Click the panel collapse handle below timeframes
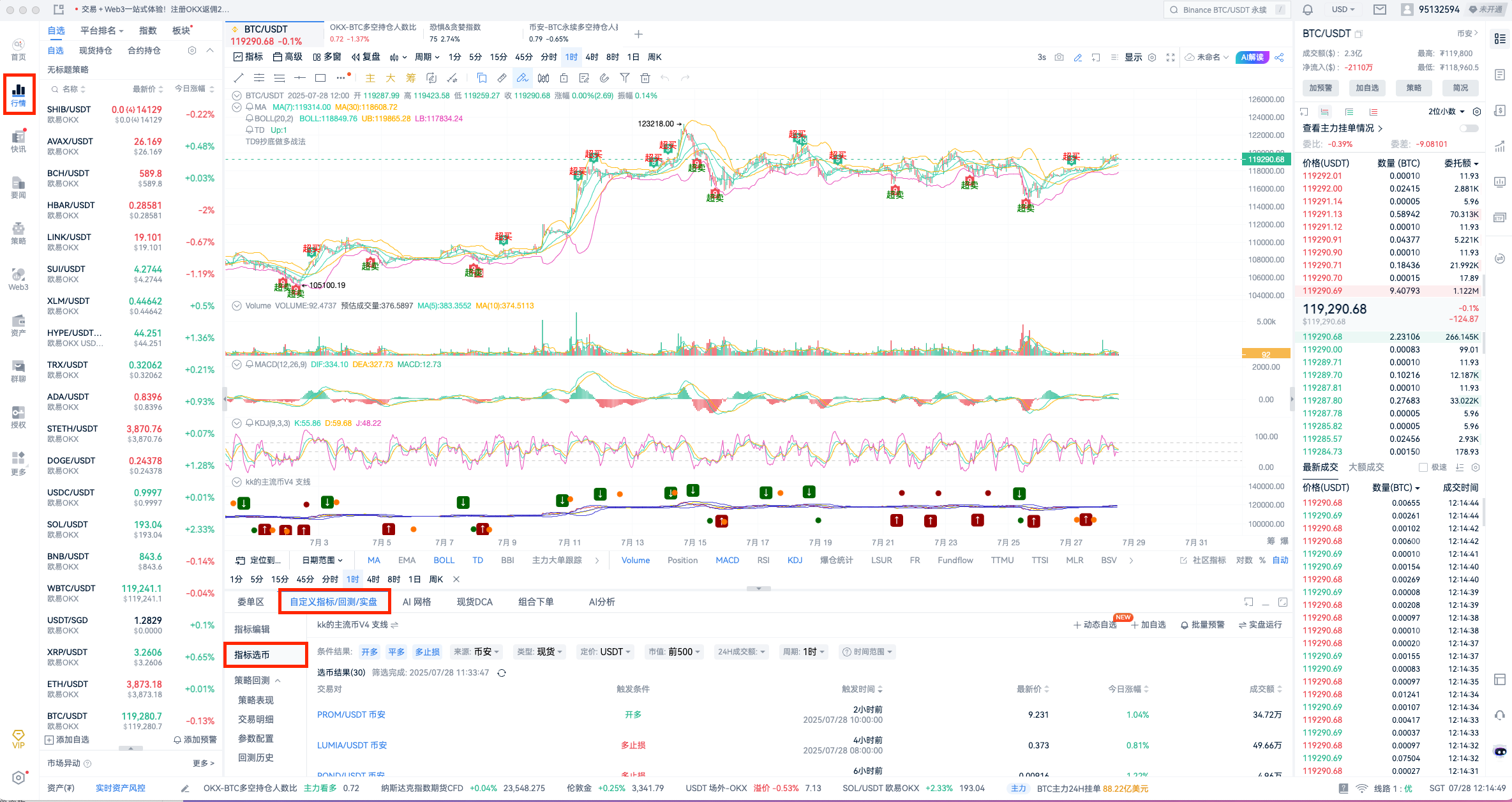The height and width of the screenshot is (802, 1512). [759, 589]
